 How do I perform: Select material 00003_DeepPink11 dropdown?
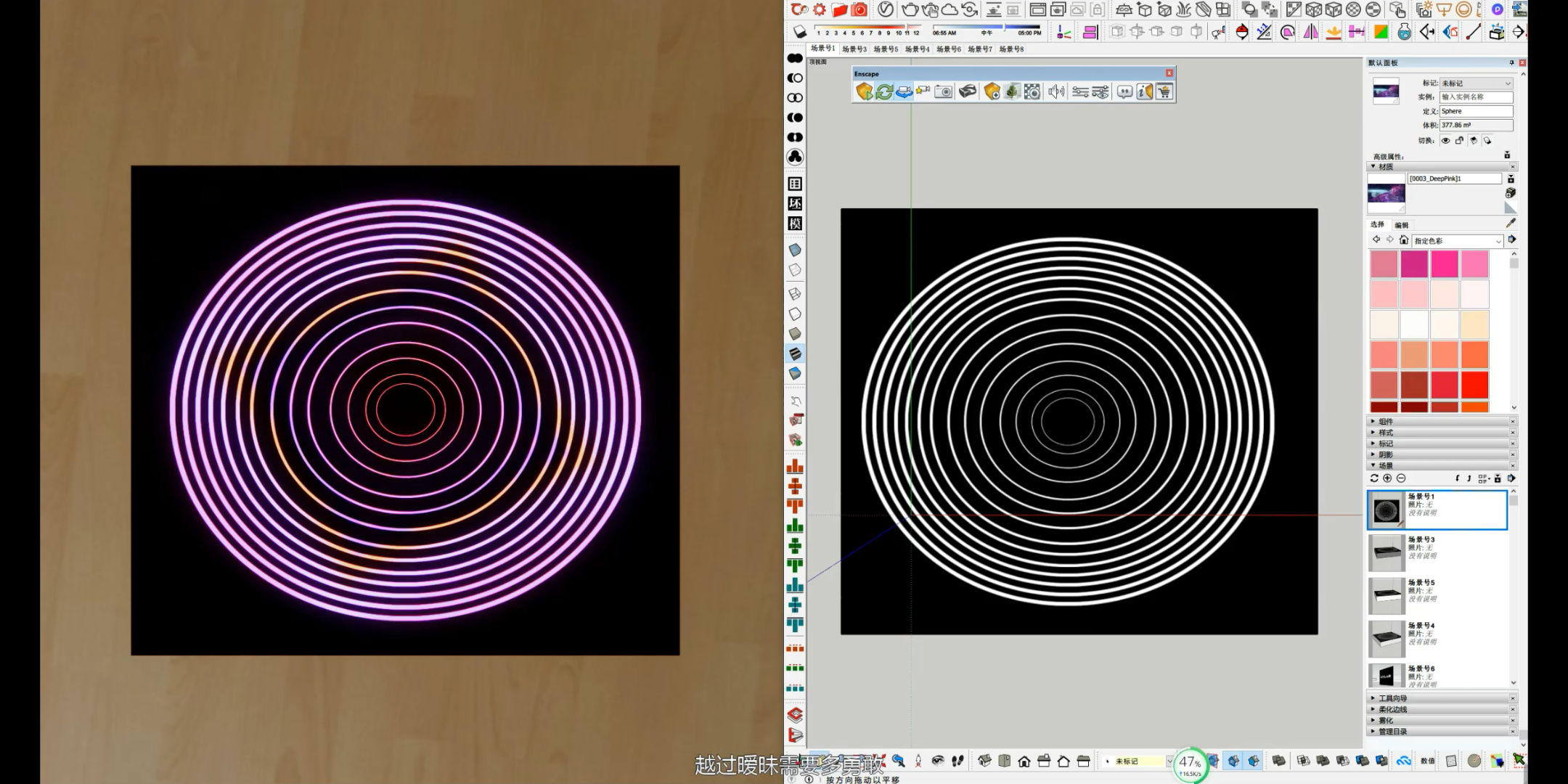pos(1510,178)
